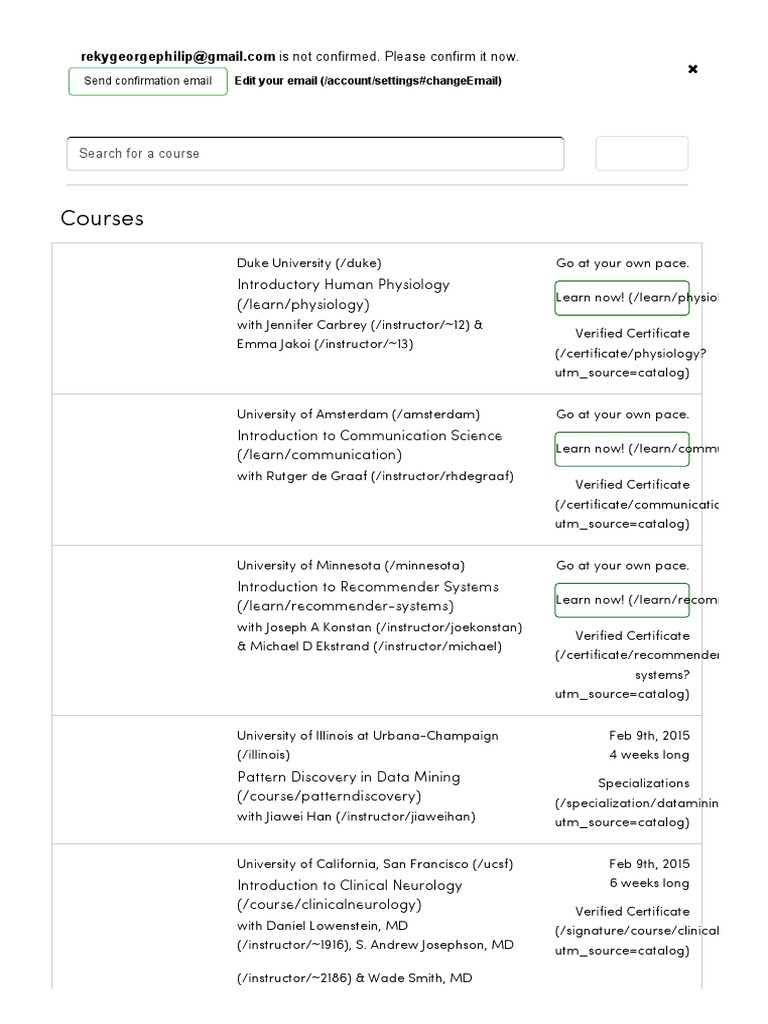Click Send confirmation email button
The width and height of the screenshot is (768, 1024).
click(148, 81)
